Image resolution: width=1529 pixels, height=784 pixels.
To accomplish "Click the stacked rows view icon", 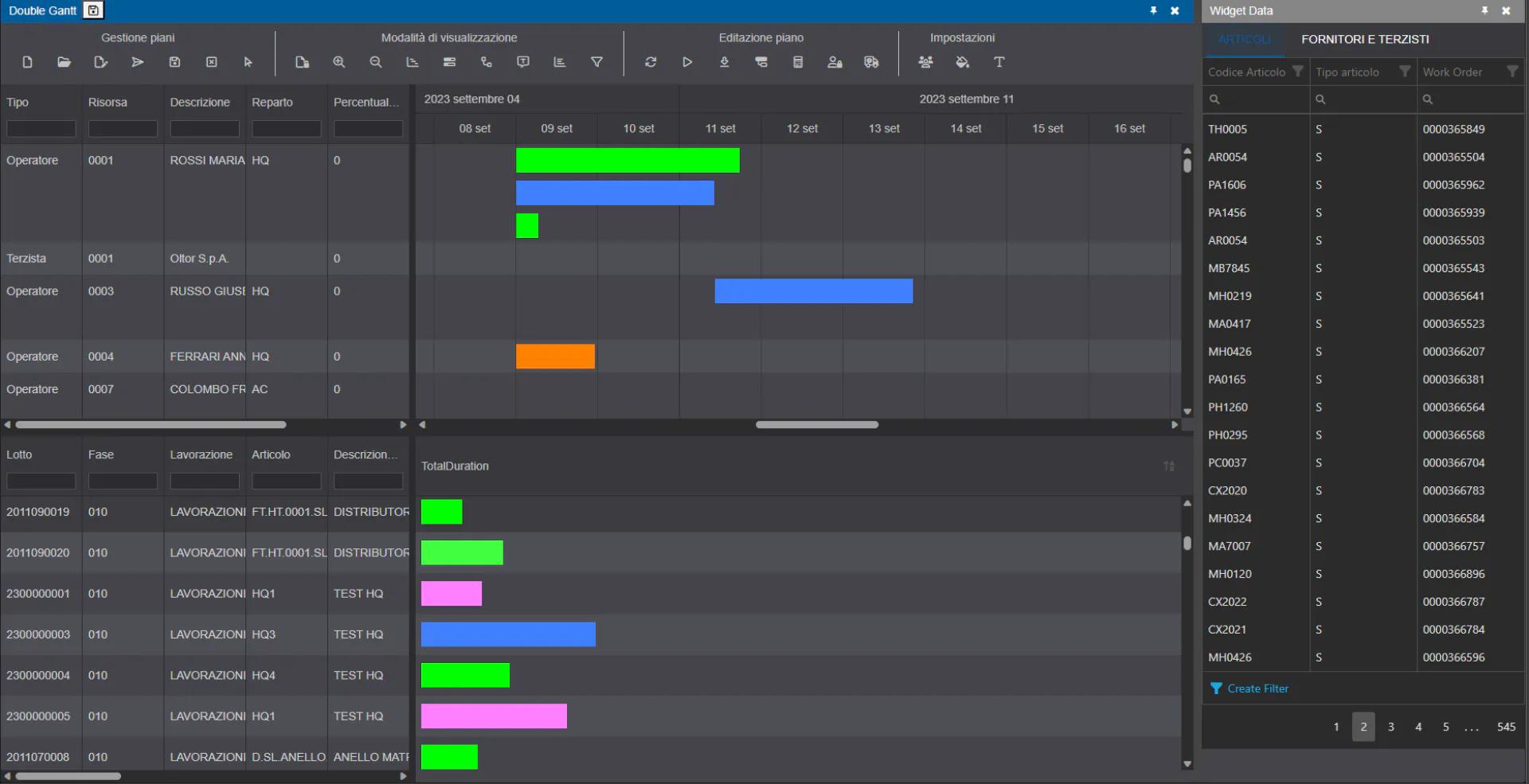I will pos(449,62).
